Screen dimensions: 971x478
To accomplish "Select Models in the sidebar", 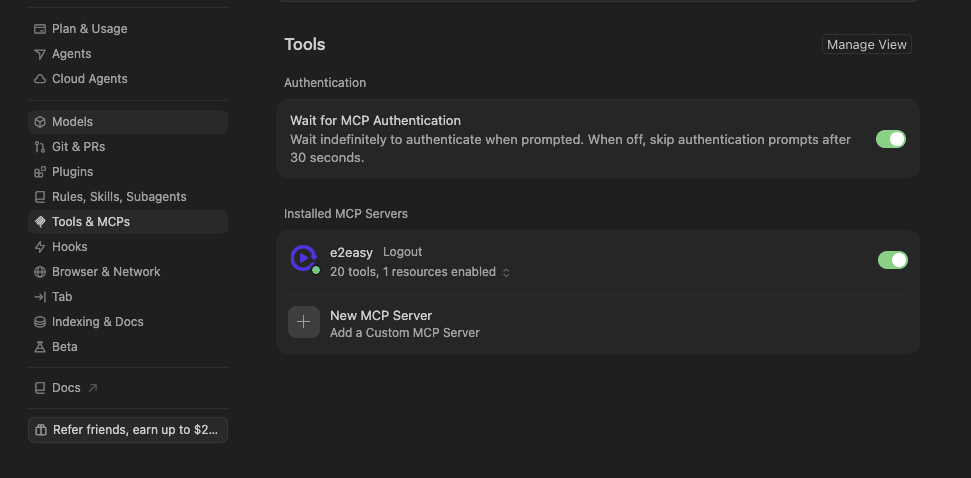I will click(128, 122).
